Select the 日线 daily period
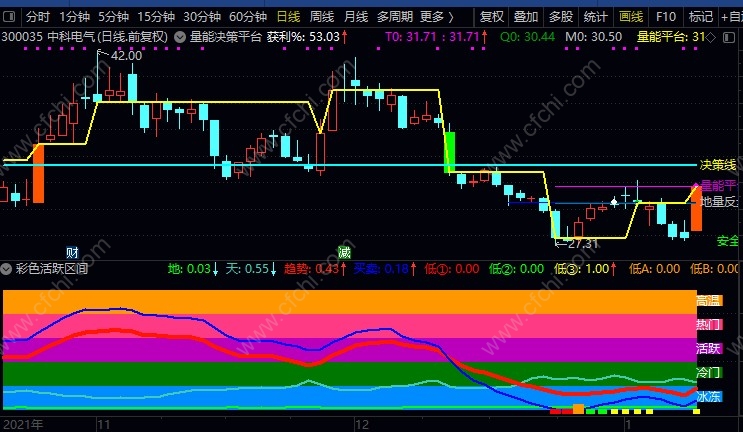 [x=289, y=18]
